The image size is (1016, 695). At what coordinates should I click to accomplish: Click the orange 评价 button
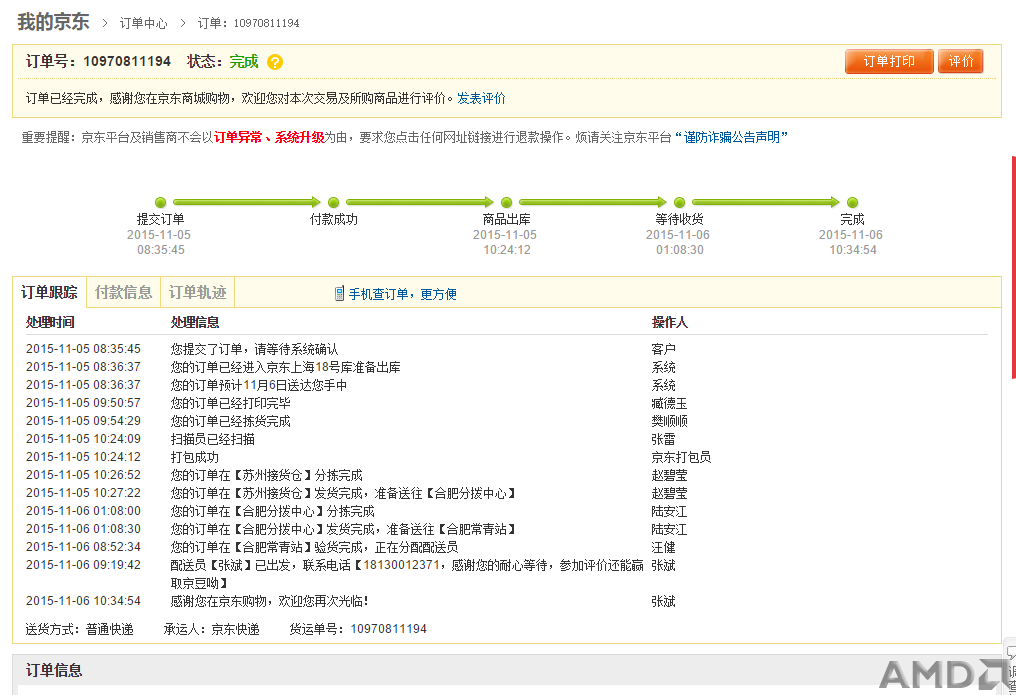(961, 62)
